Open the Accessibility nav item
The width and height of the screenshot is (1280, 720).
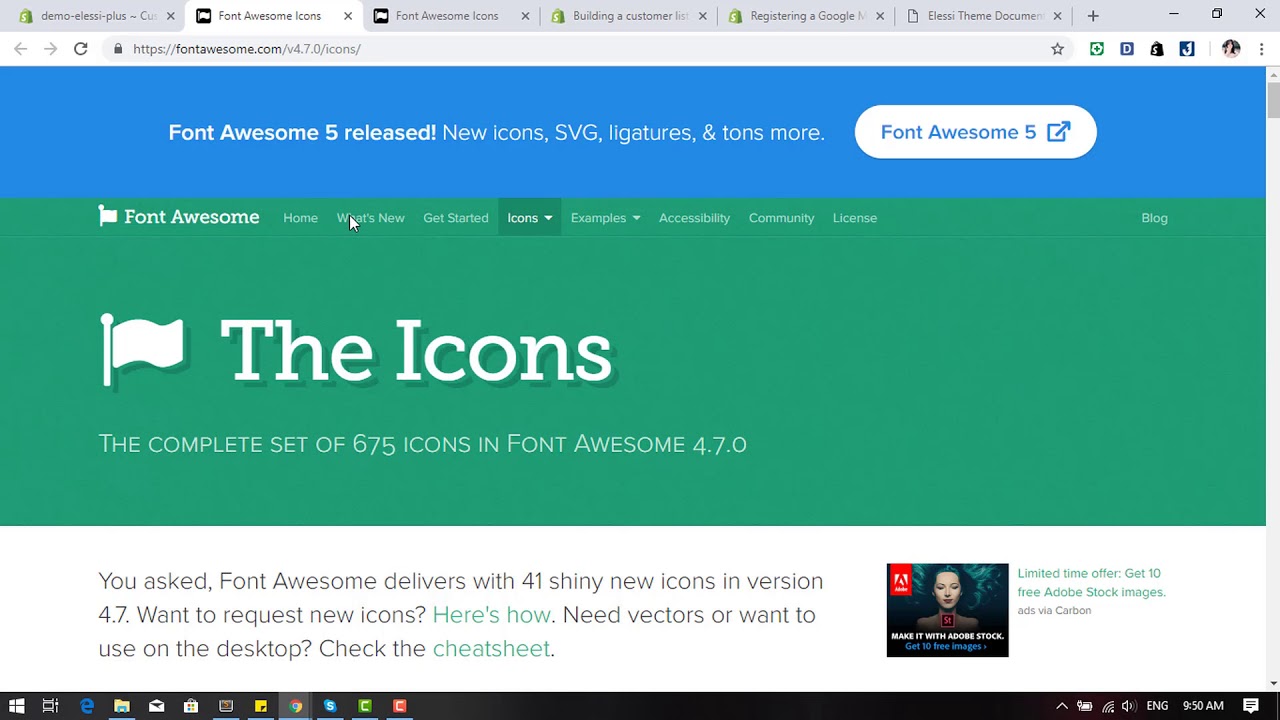pos(694,218)
